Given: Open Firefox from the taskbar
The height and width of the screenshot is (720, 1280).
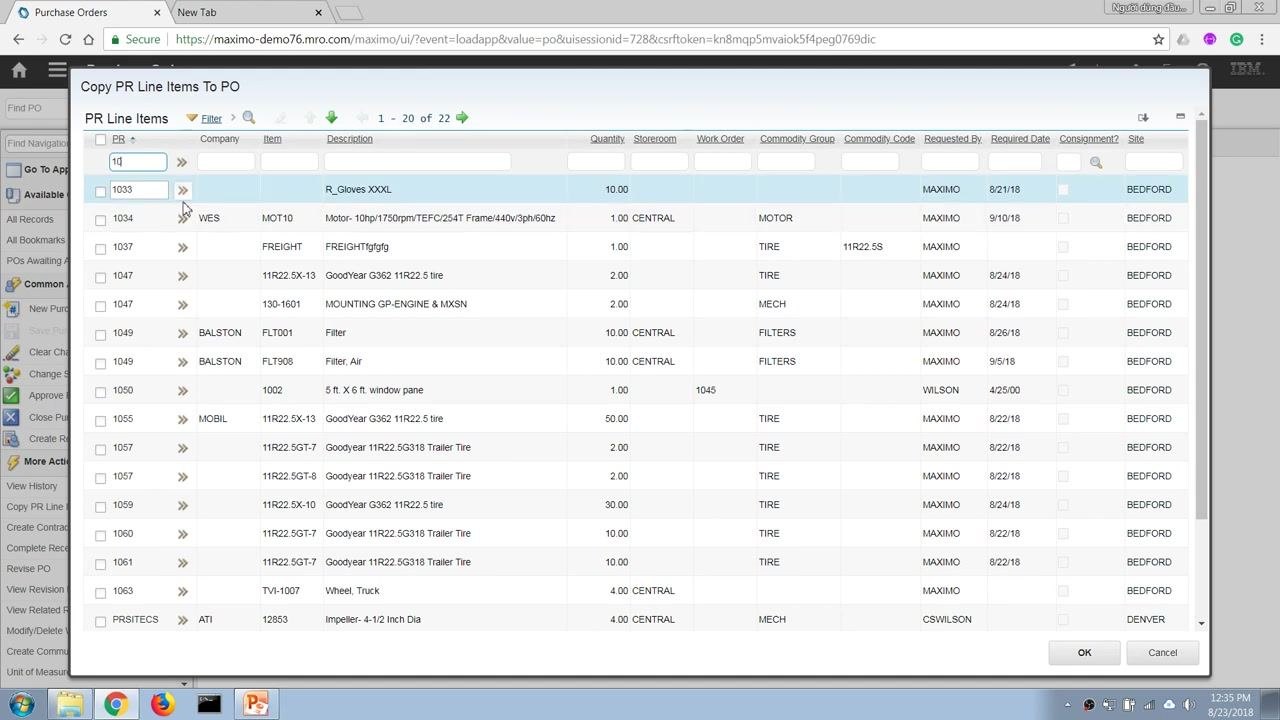Looking at the screenshot, I should click(x=162, y=704).
